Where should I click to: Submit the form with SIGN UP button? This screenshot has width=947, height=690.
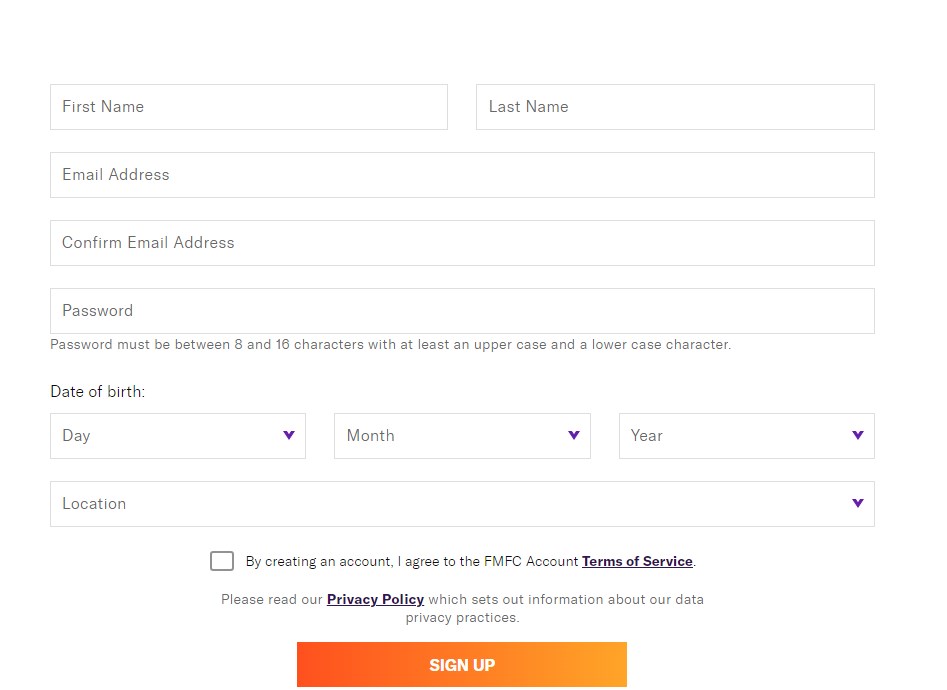pyautogui.click(x=461, y=665)
